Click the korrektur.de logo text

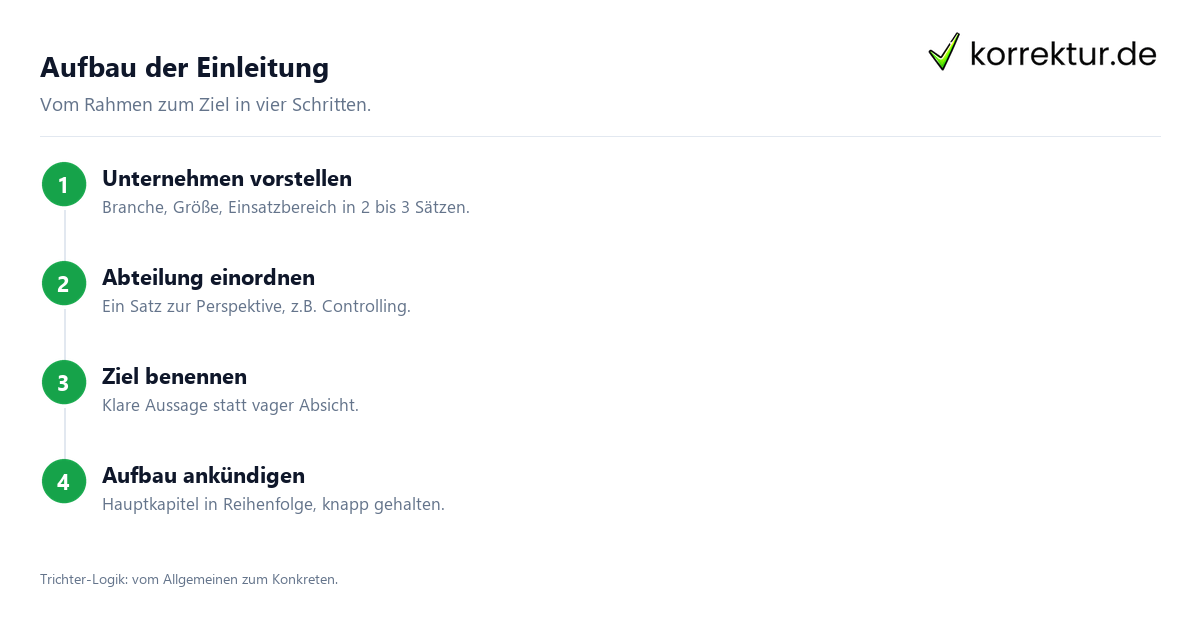pos(1063,53)
